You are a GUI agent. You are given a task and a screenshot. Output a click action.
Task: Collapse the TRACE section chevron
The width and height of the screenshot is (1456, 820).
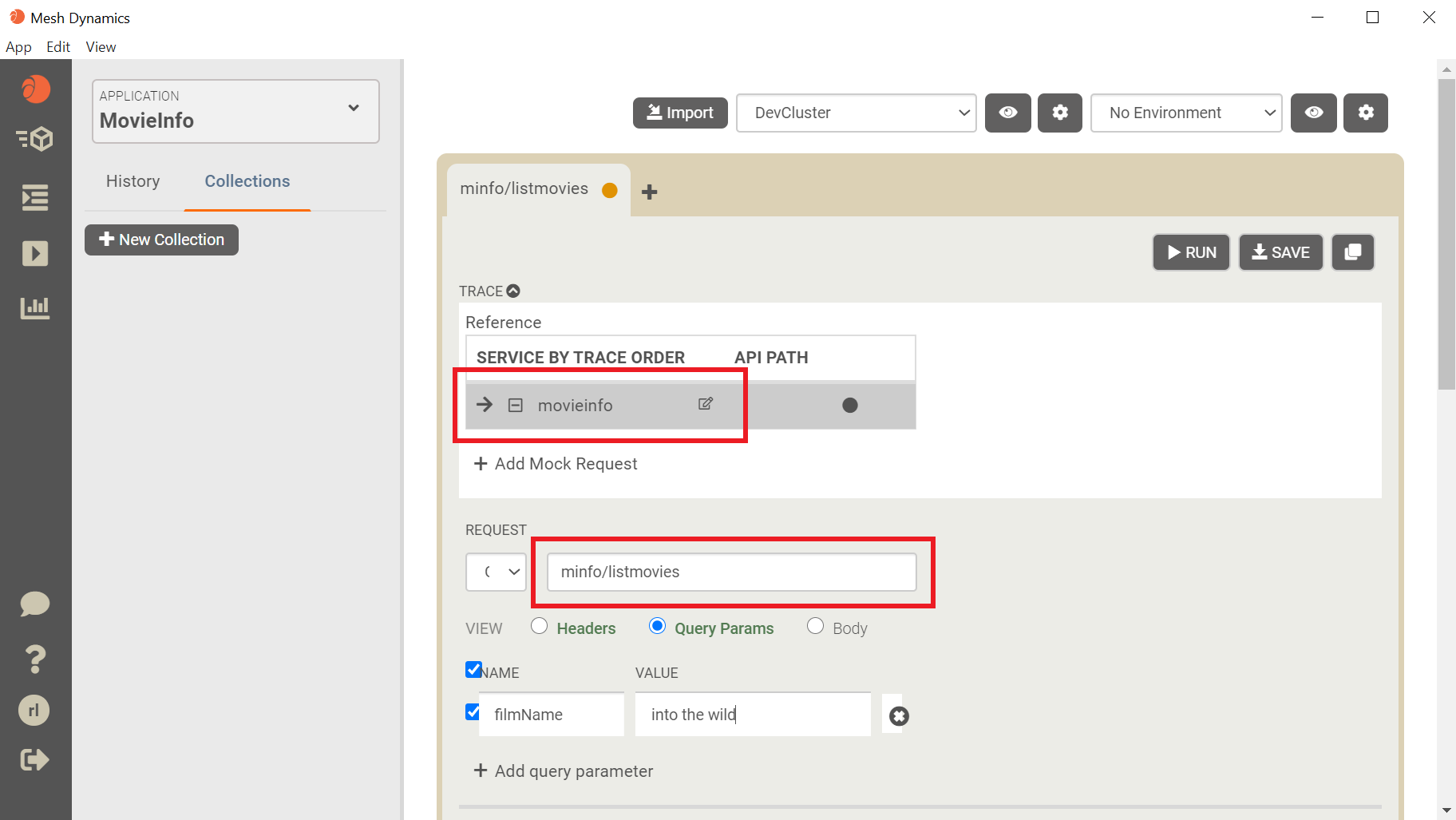(x=513, y=291)
